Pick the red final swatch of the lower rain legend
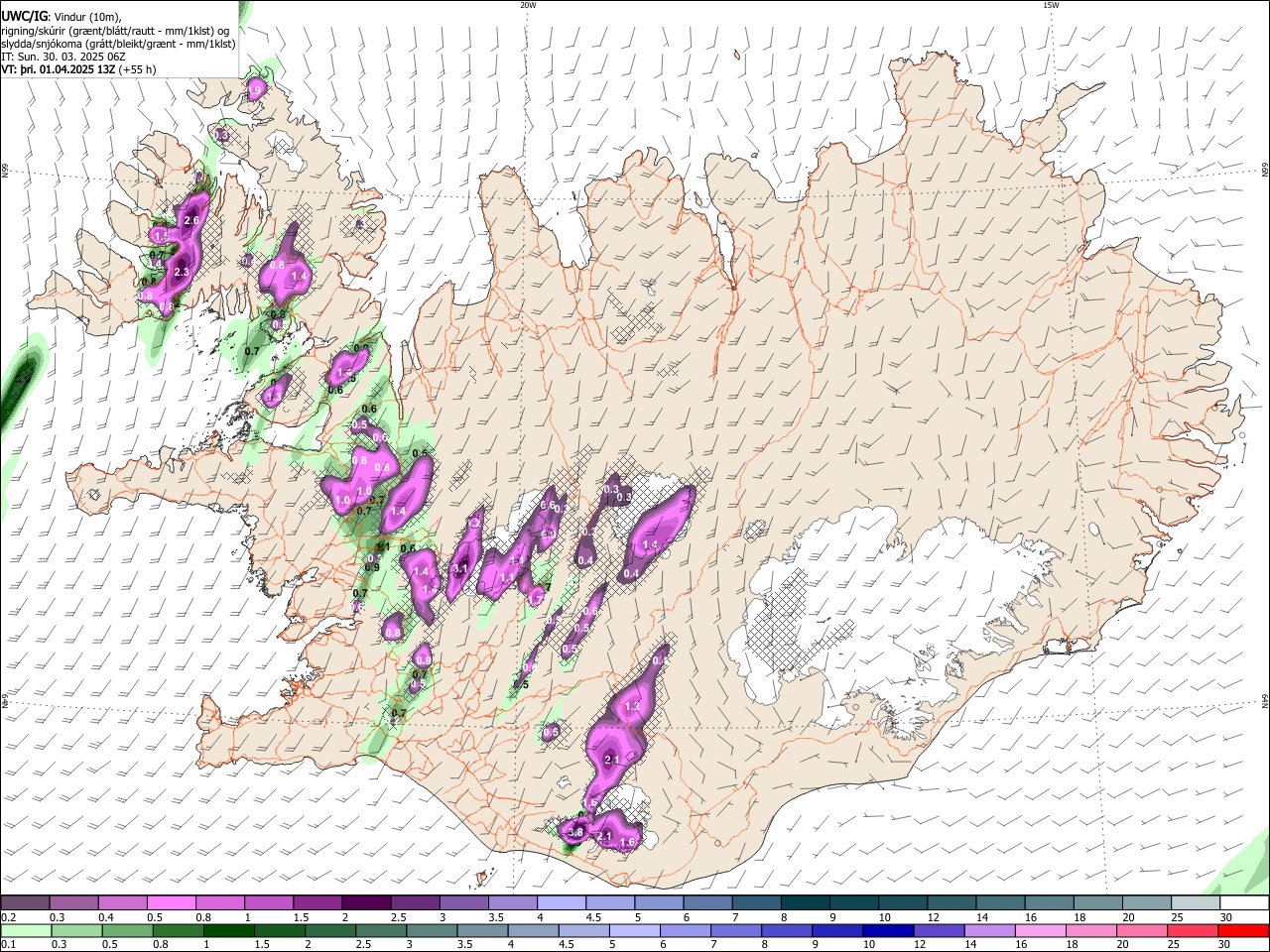1270x952 pixels. point(1243,931)
